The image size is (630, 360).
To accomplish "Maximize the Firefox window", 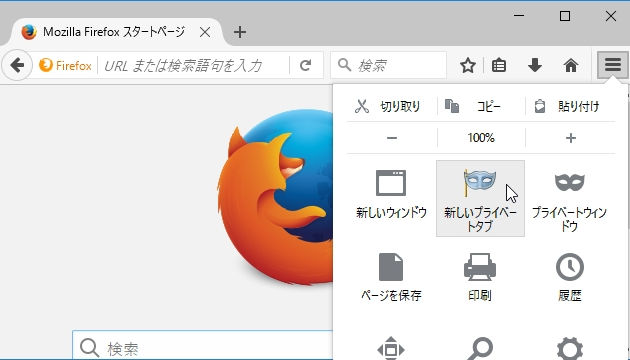I will [x=565, y=16].
